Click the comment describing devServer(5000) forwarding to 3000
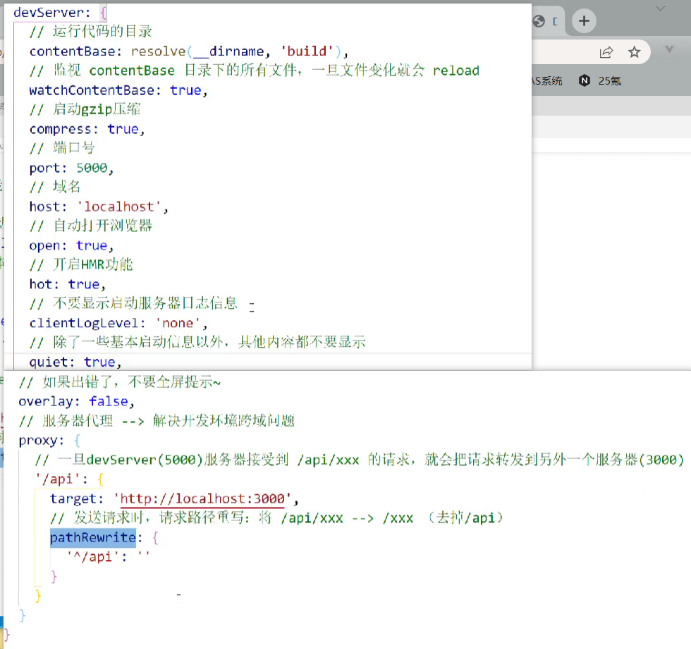The width and height of the screenshot is (691, 649). coord(359,459)
